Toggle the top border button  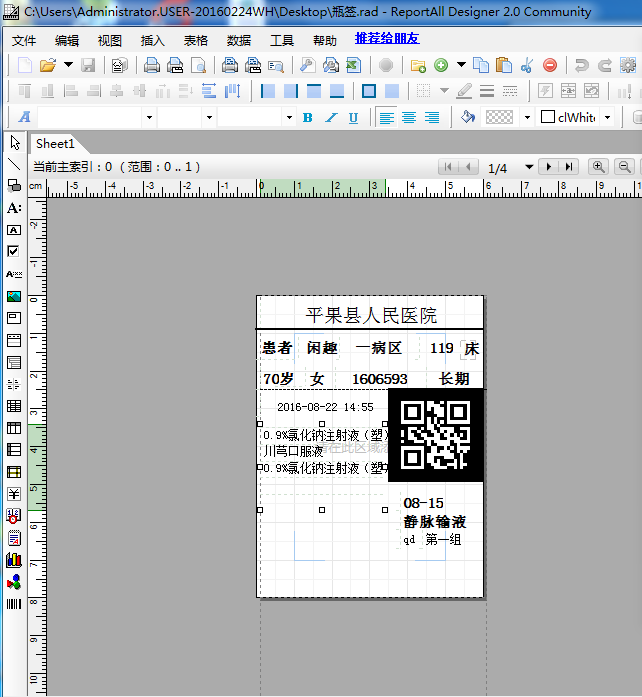314,91
